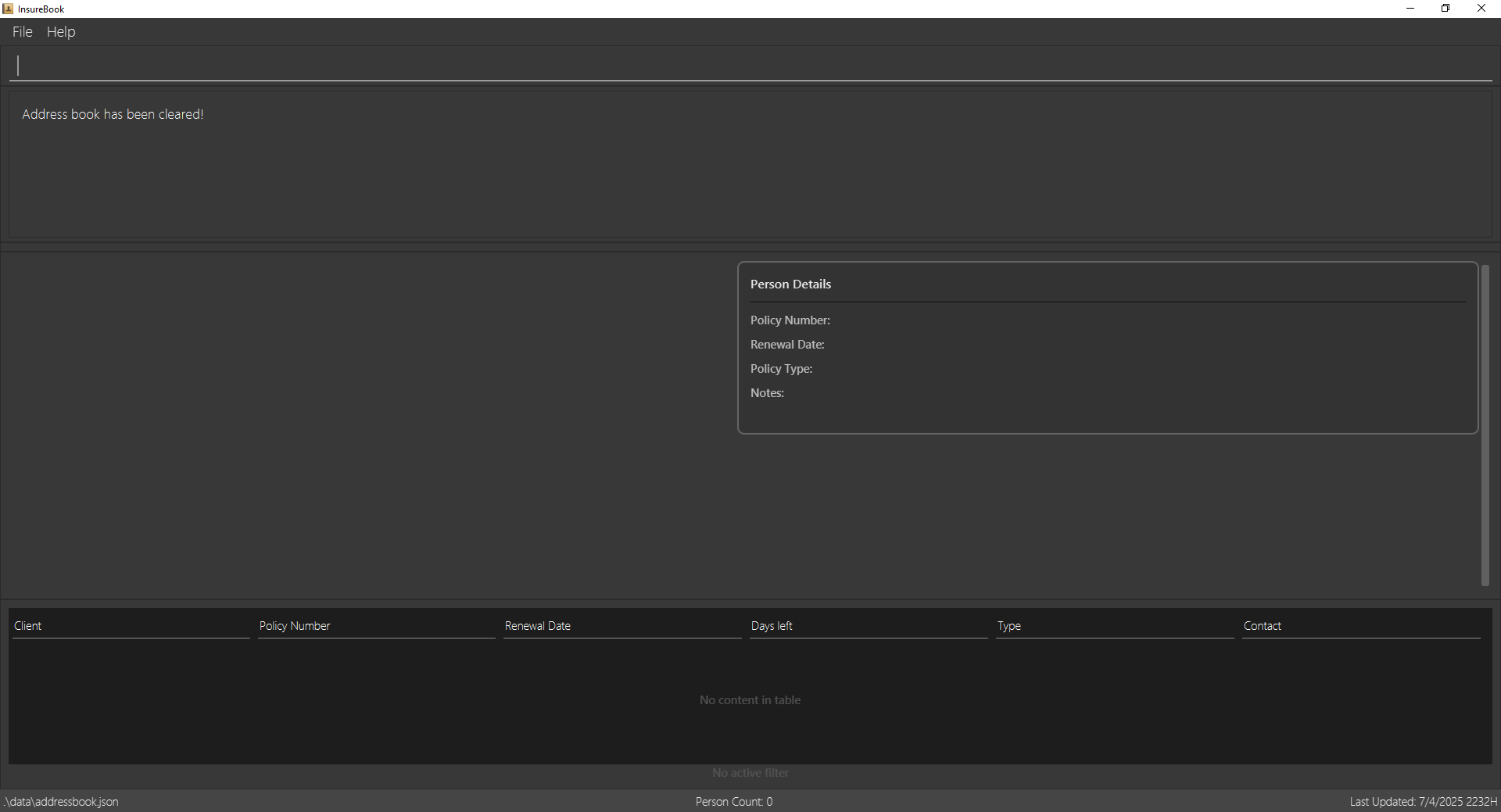Open the Help menu
The height and width of the screenshot is (812, 1501).
point(61,32)
